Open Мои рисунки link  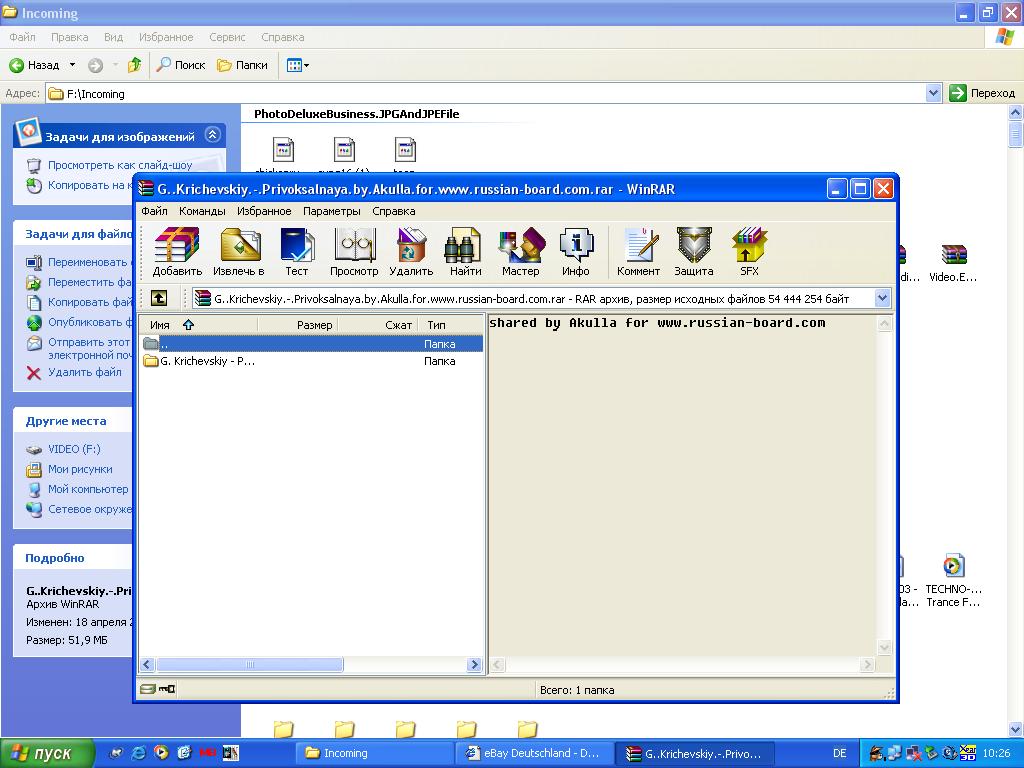coord(80,469)
